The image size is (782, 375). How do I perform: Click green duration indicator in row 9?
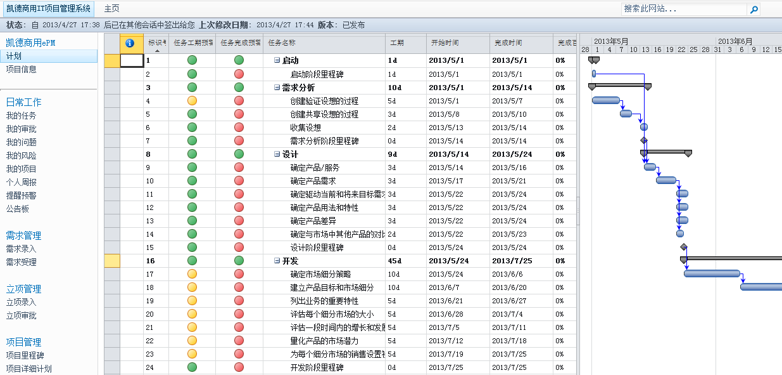click(192, 167)
